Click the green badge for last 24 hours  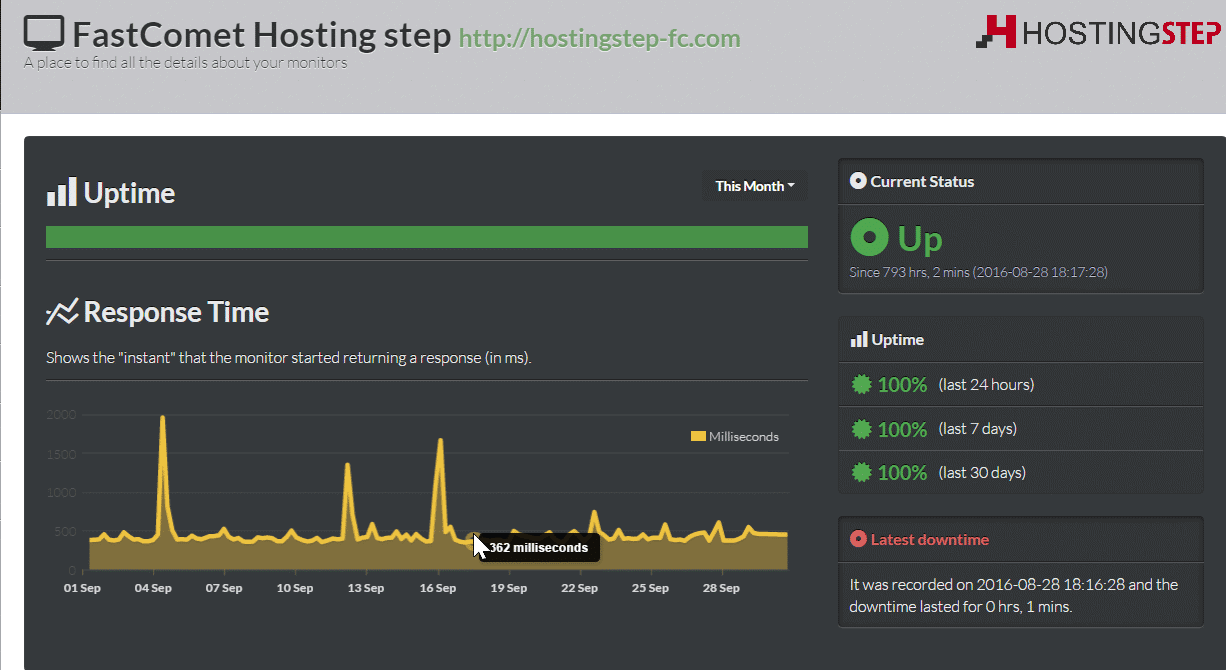pos(861,384)
